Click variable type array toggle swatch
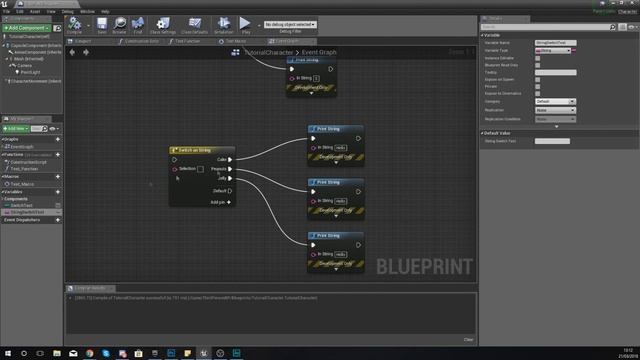 click(574, 51)
